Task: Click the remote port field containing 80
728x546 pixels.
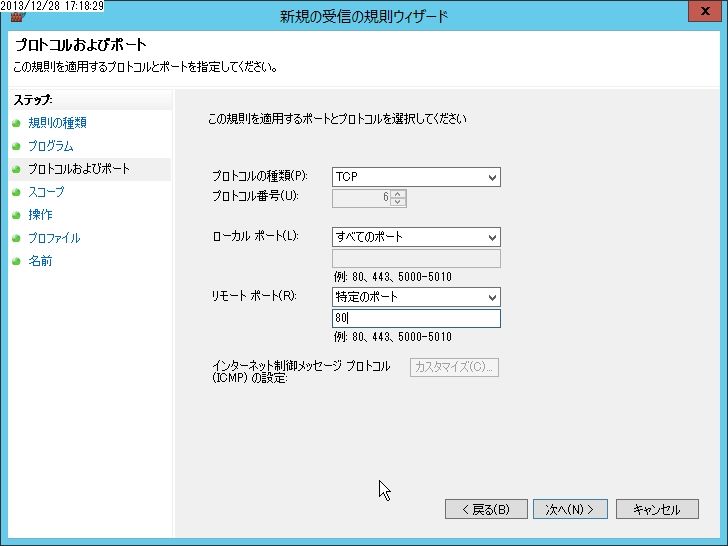Action: [x=416, y=318]
